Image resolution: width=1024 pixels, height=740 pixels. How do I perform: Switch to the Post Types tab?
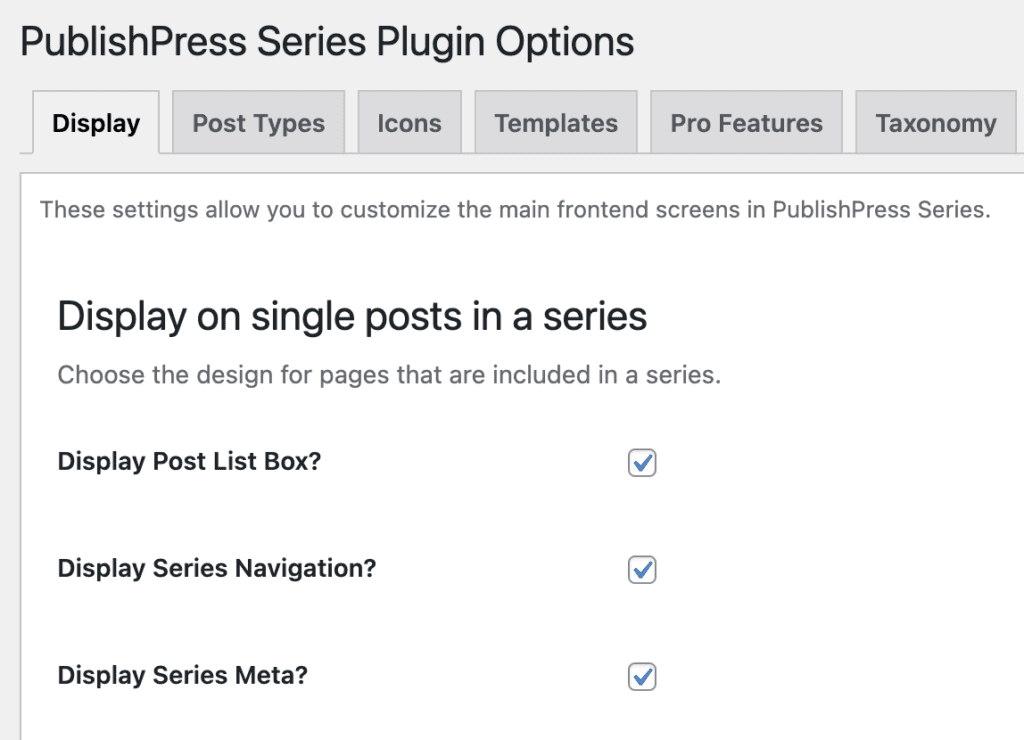pos(258,122)
